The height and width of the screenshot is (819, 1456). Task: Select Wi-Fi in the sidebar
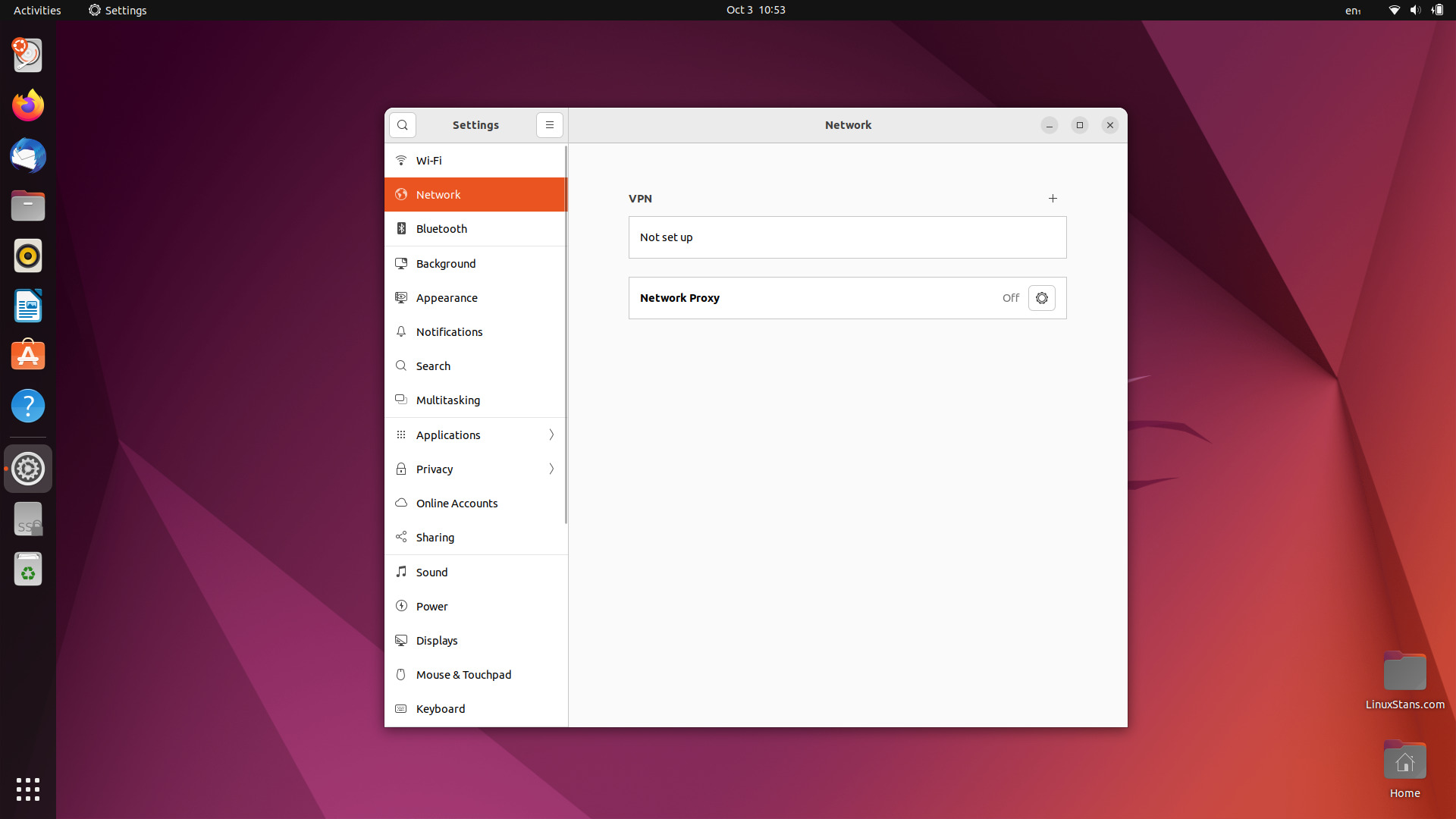pos(476,161)
